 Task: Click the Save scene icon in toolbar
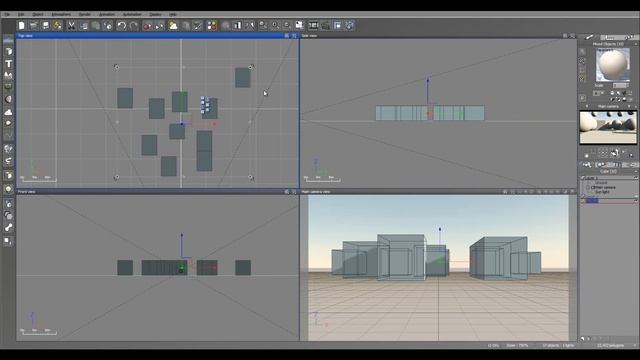pyautogui.click(x=45, y=26)
